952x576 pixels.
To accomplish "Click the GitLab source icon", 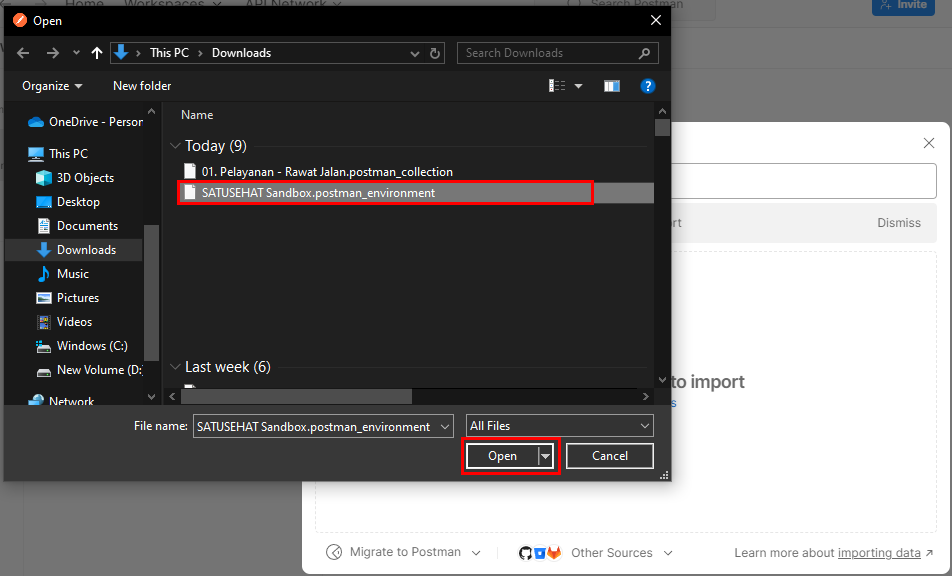I will click(554, 552).
